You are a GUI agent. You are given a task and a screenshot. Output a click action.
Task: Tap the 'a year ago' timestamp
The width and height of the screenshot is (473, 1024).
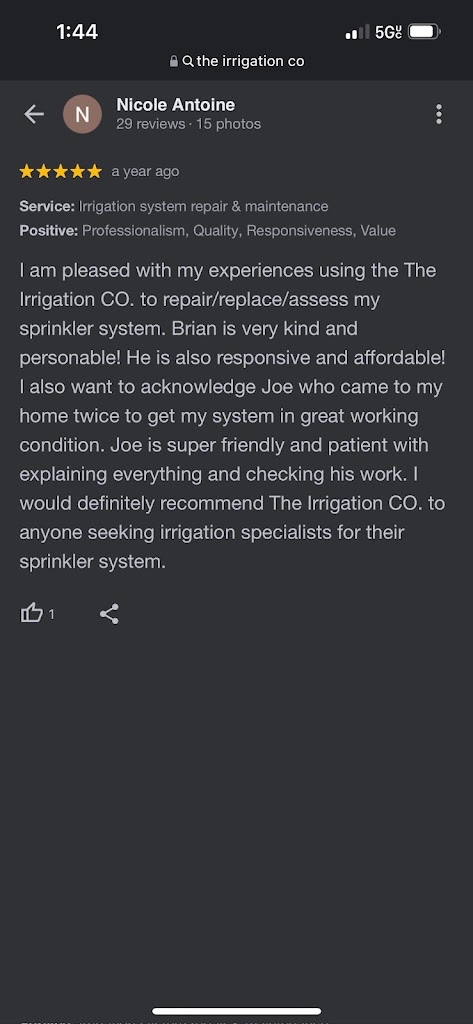[145, 172]
